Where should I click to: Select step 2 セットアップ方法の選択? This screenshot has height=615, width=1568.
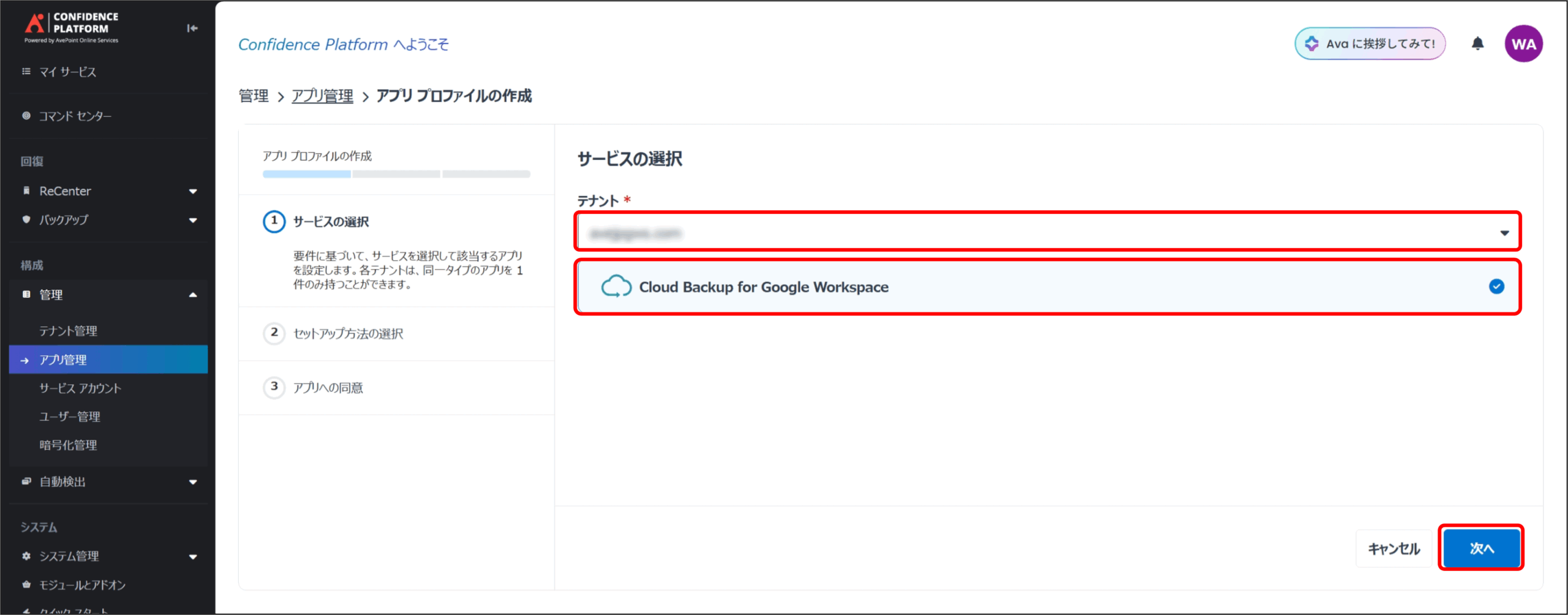(x=348, y=334)
